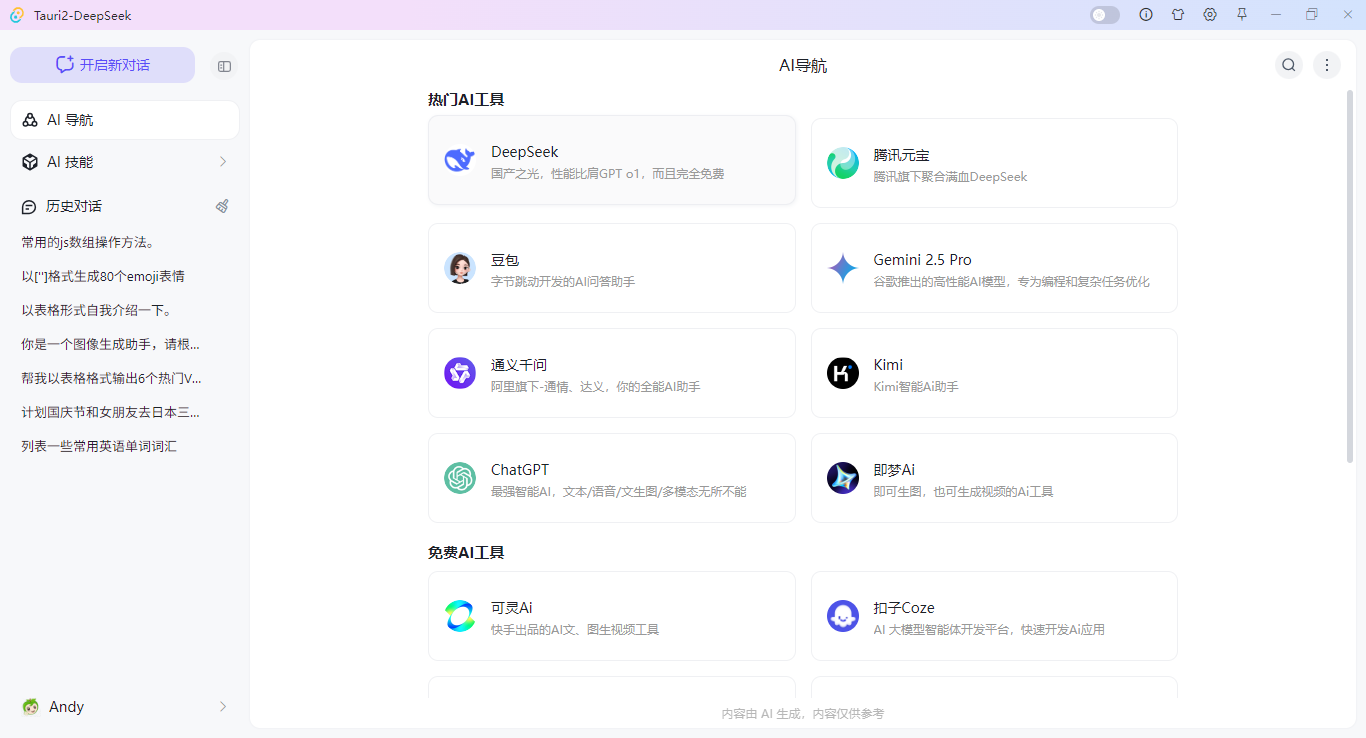Collapse the sidebar using the panel icon
The width and height of the screenshot is (1366, 738).
[x=224, y=65]
